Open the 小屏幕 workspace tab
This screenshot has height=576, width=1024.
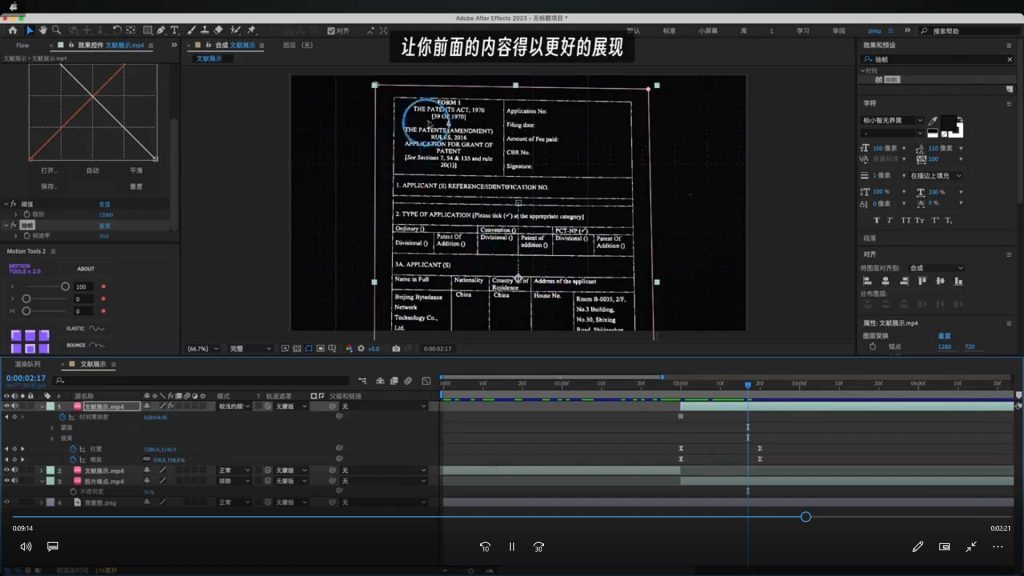pos(708,31)
